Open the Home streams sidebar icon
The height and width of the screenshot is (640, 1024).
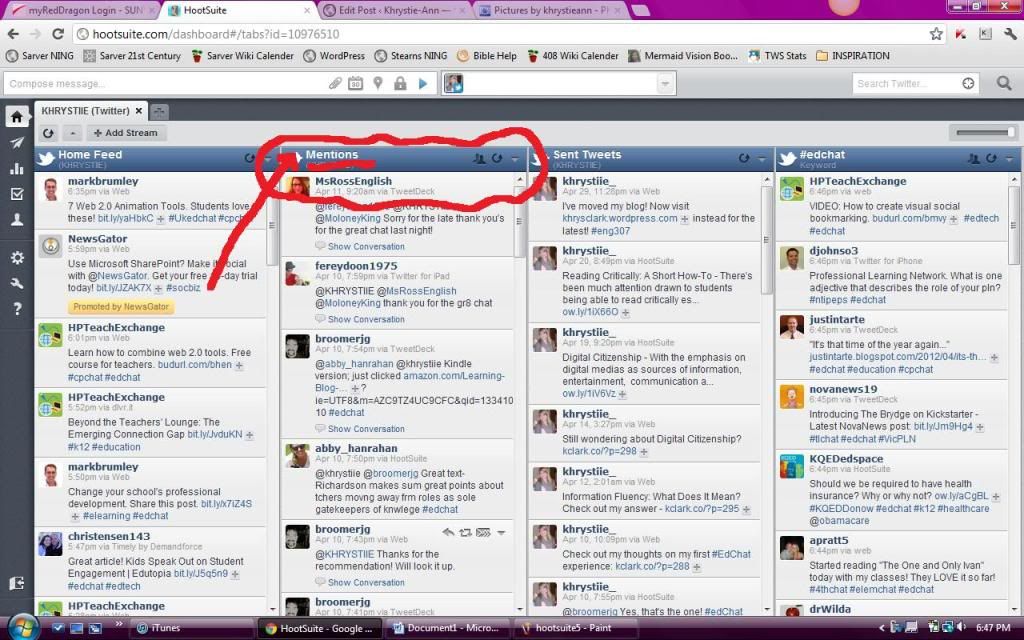pyautogui.click(x=17, y=117)
